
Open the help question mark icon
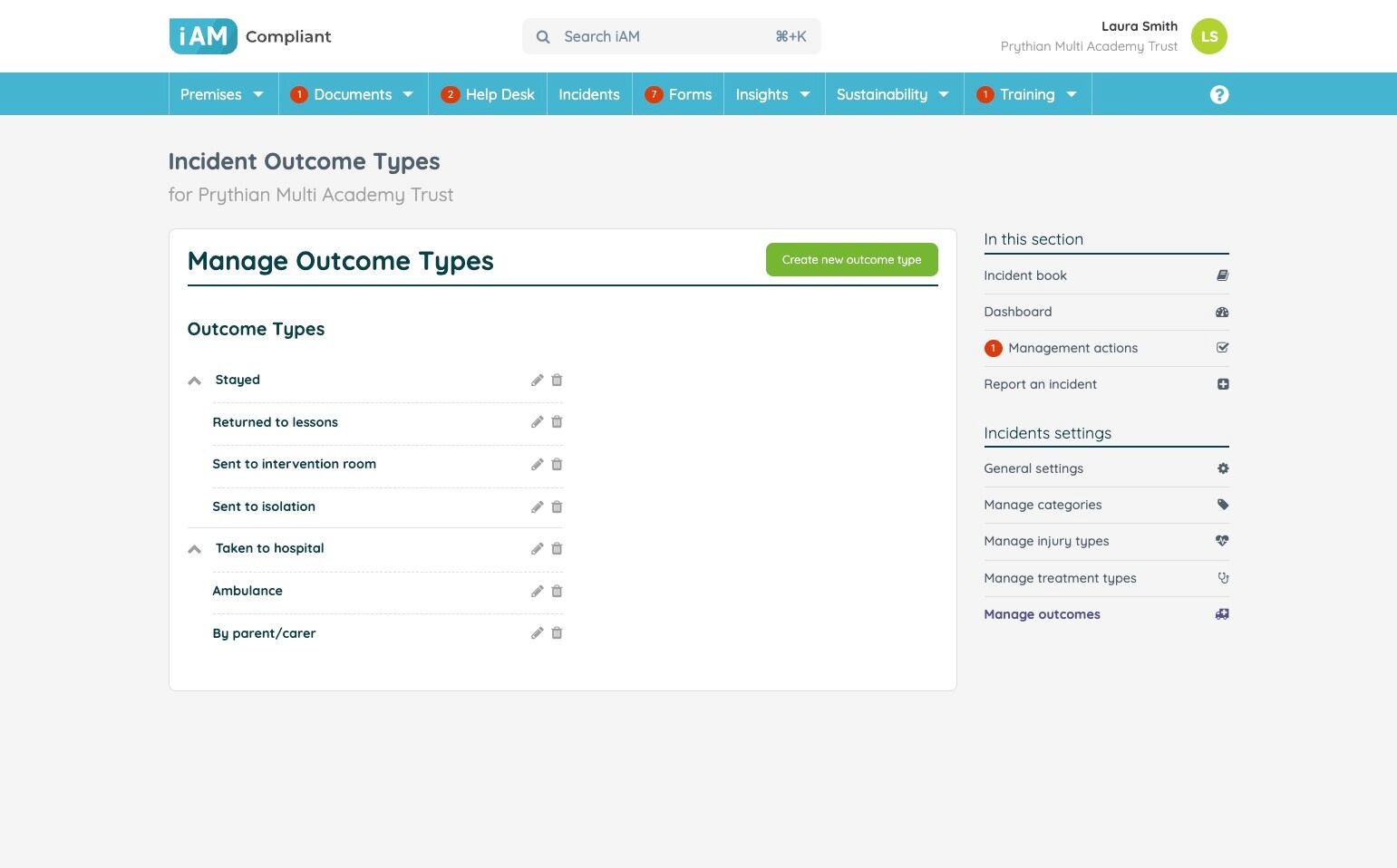1219,94
